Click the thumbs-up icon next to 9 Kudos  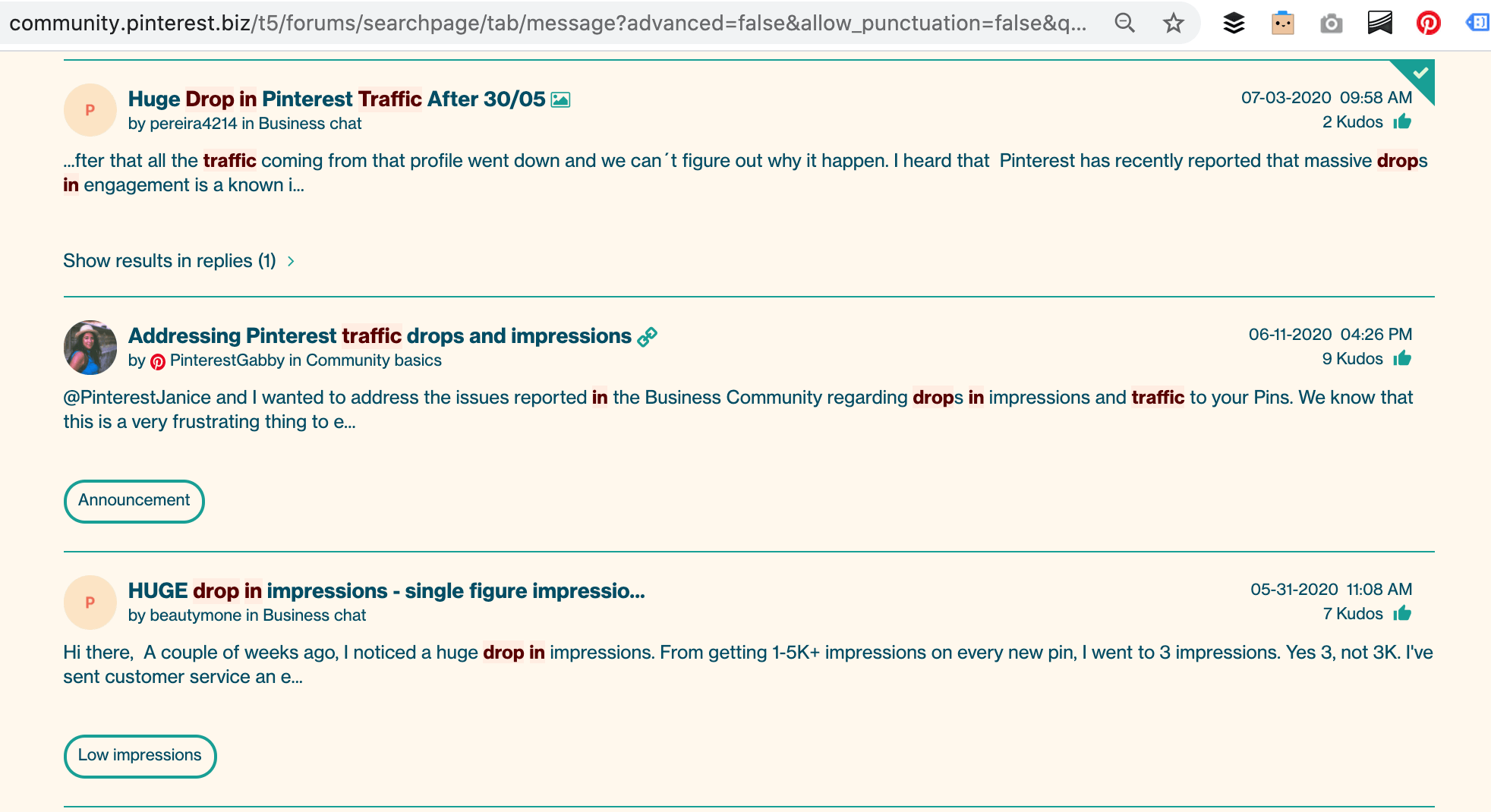coord(1402,358)
